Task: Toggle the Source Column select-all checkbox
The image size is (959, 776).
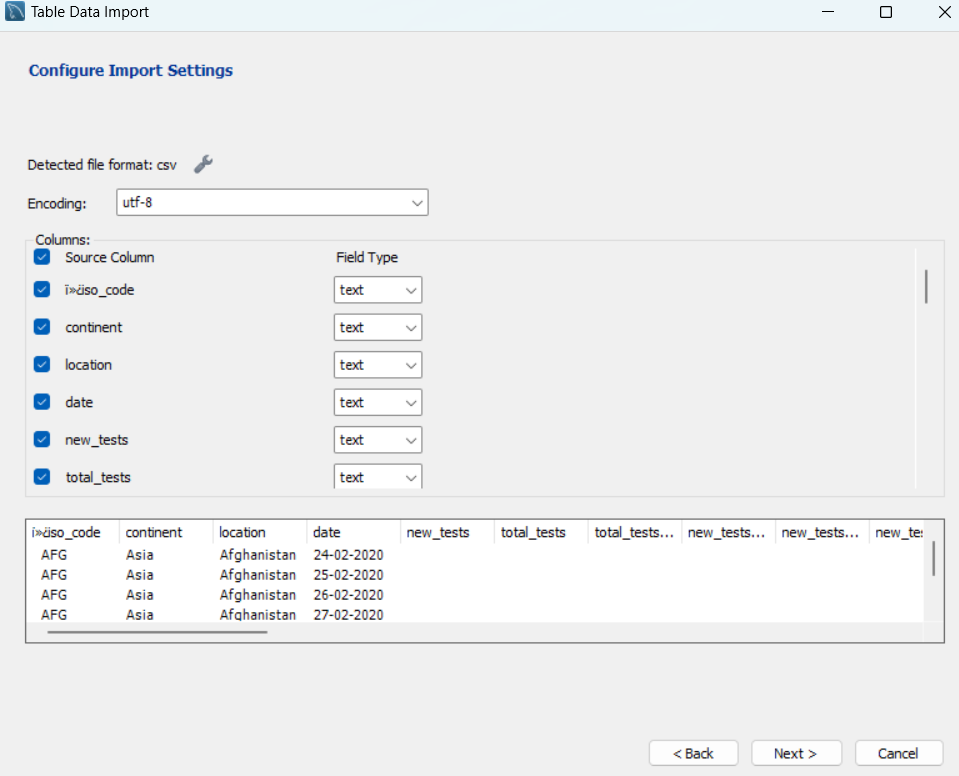Action: 41,257
